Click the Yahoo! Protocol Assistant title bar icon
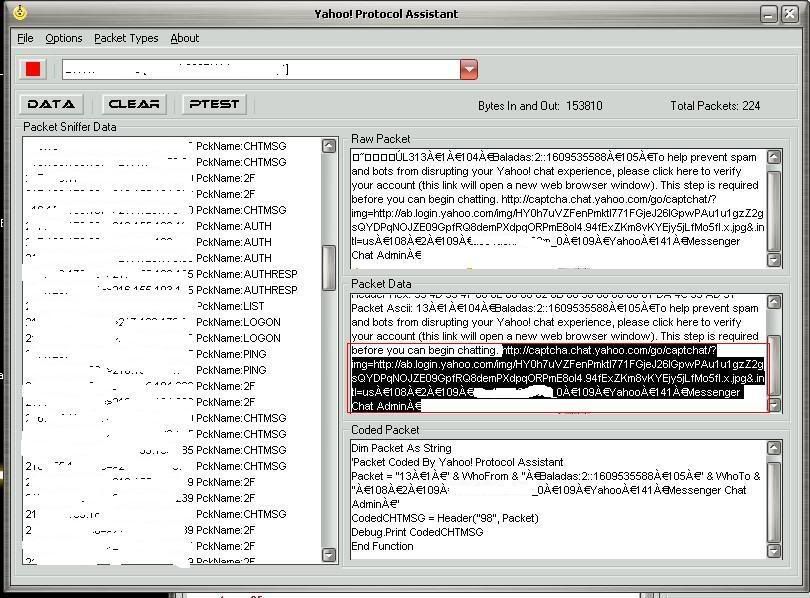This screenshot has height=598, width=810. [20, 12]
